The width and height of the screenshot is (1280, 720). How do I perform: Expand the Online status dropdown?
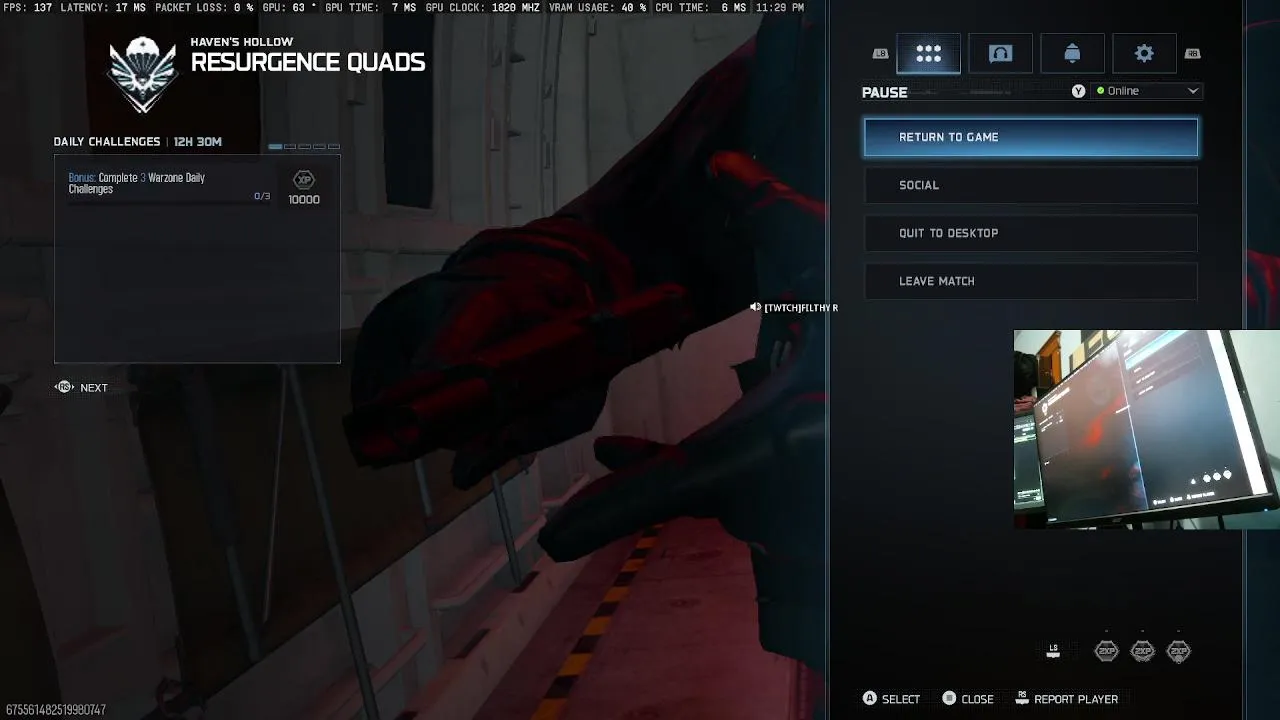pyautogui.click(x=1145, y=91)
